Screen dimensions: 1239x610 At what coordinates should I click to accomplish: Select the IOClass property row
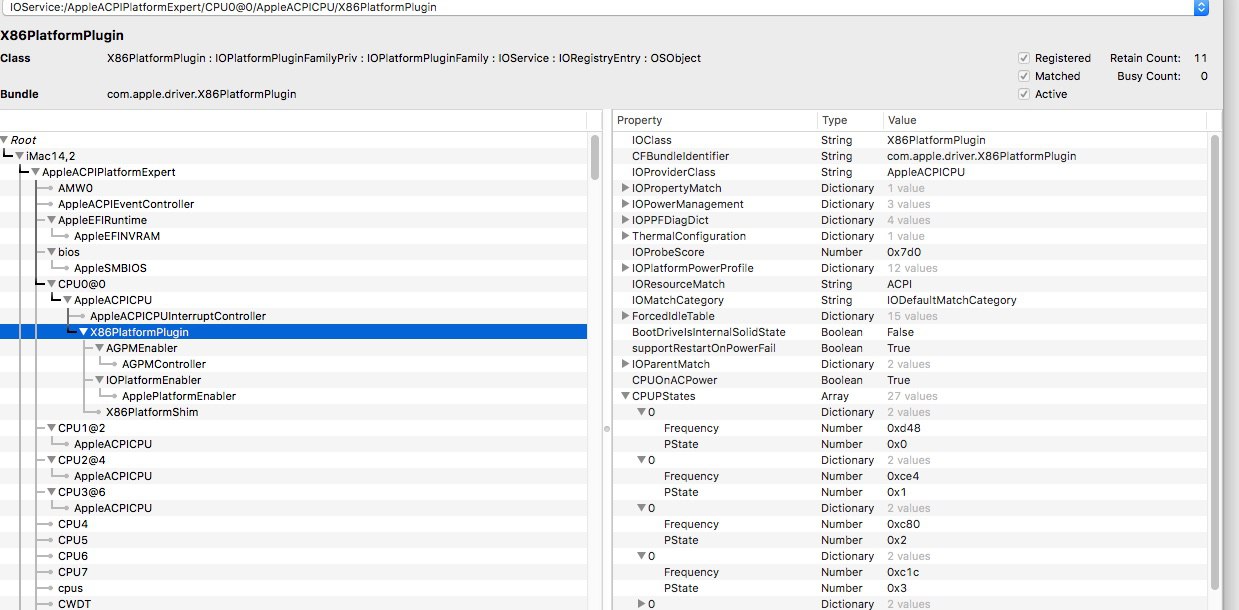tap(910, 140)
